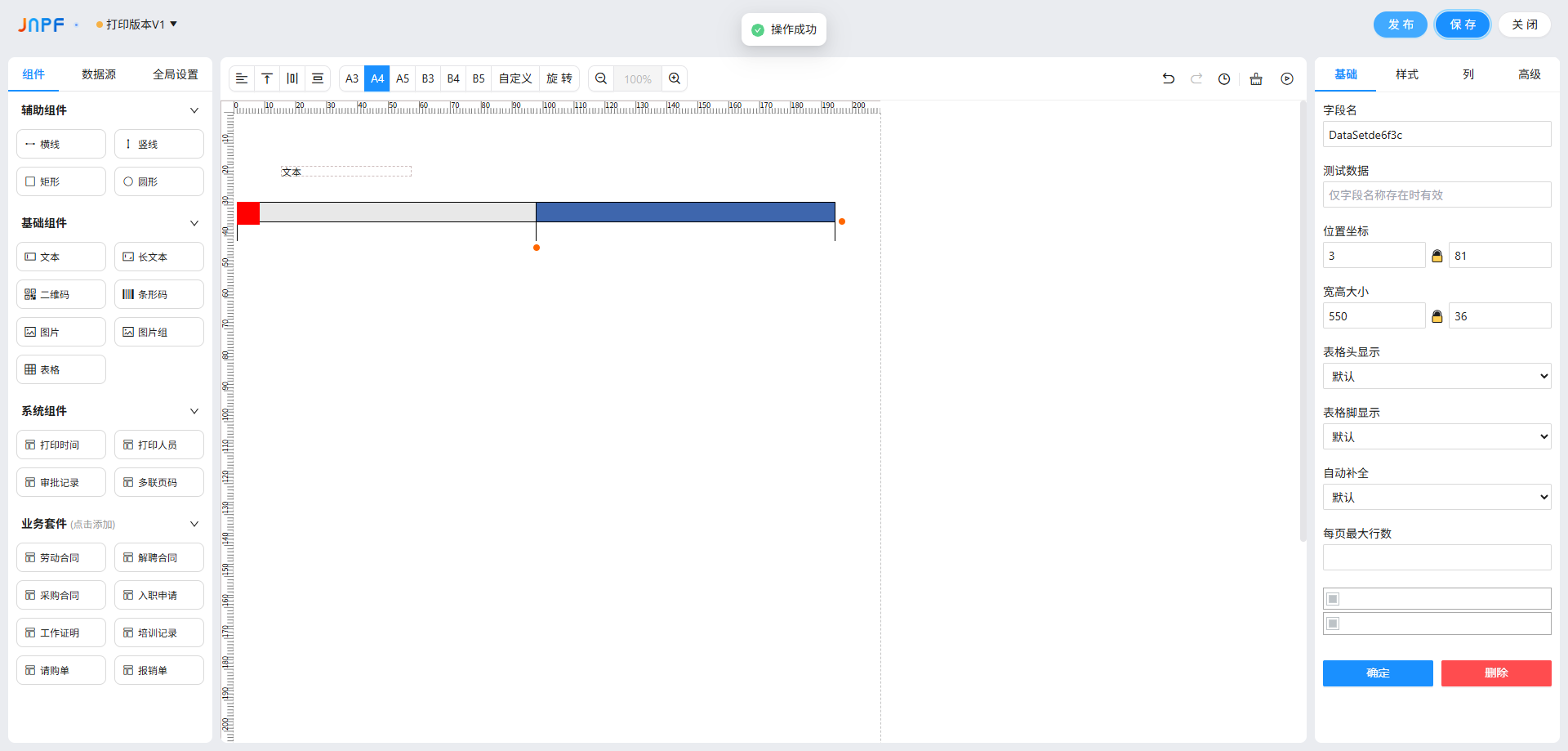Screen dimensions: 1568x751
Task: Click the 旋转 rotate paper button
Action: tap(559, 78)
